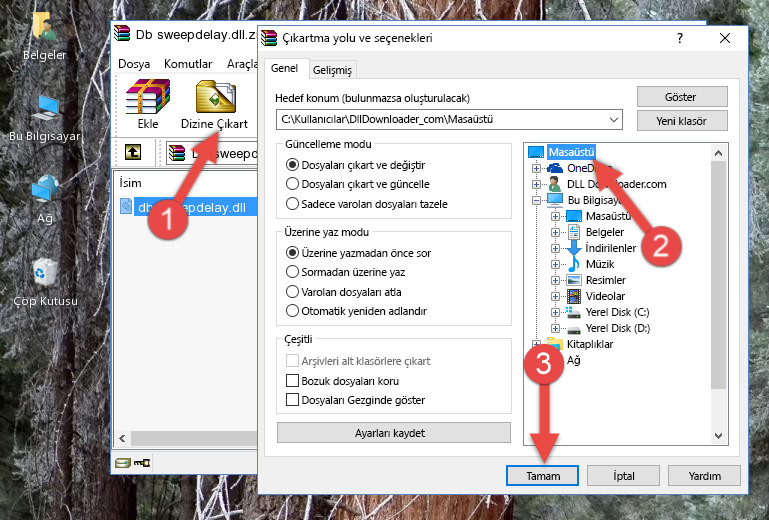The height and width of the screenshot is (520, 769).
Task: Select Ağ item in folder tree
Action: pyautogui.click(x=573, y=361)
